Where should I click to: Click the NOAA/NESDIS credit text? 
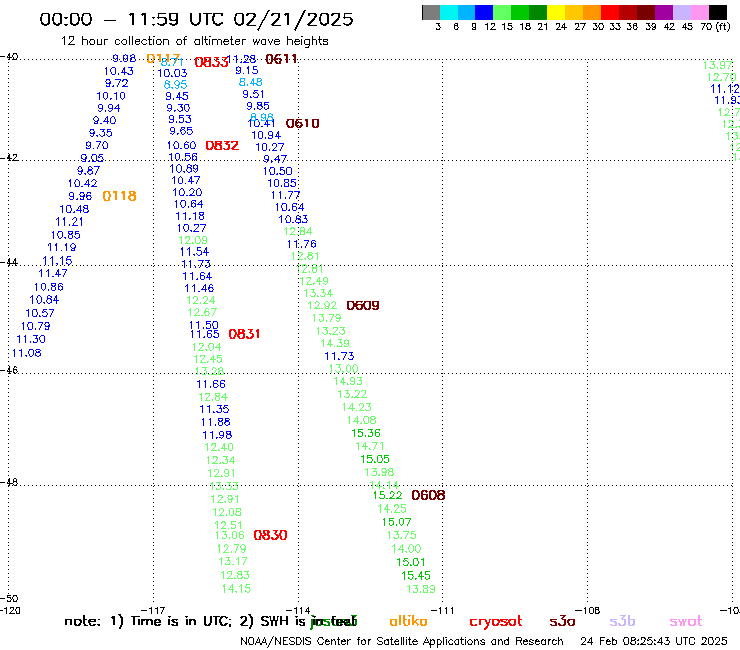coord(402,641)
